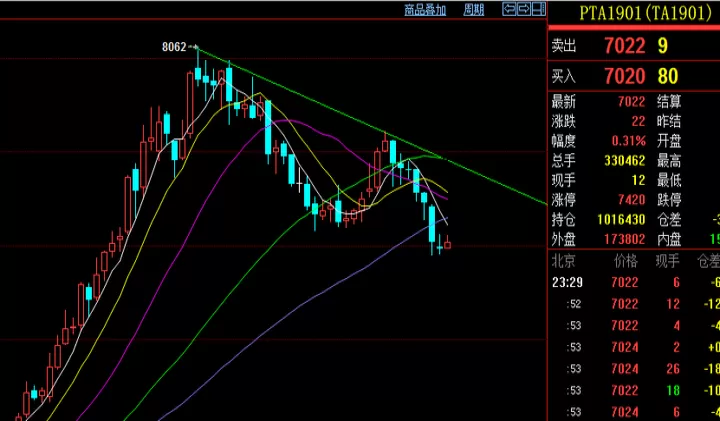Screen dimensions: 720x421
Task: Click the 现手 column header in tick list
Action: click(667, 261)
